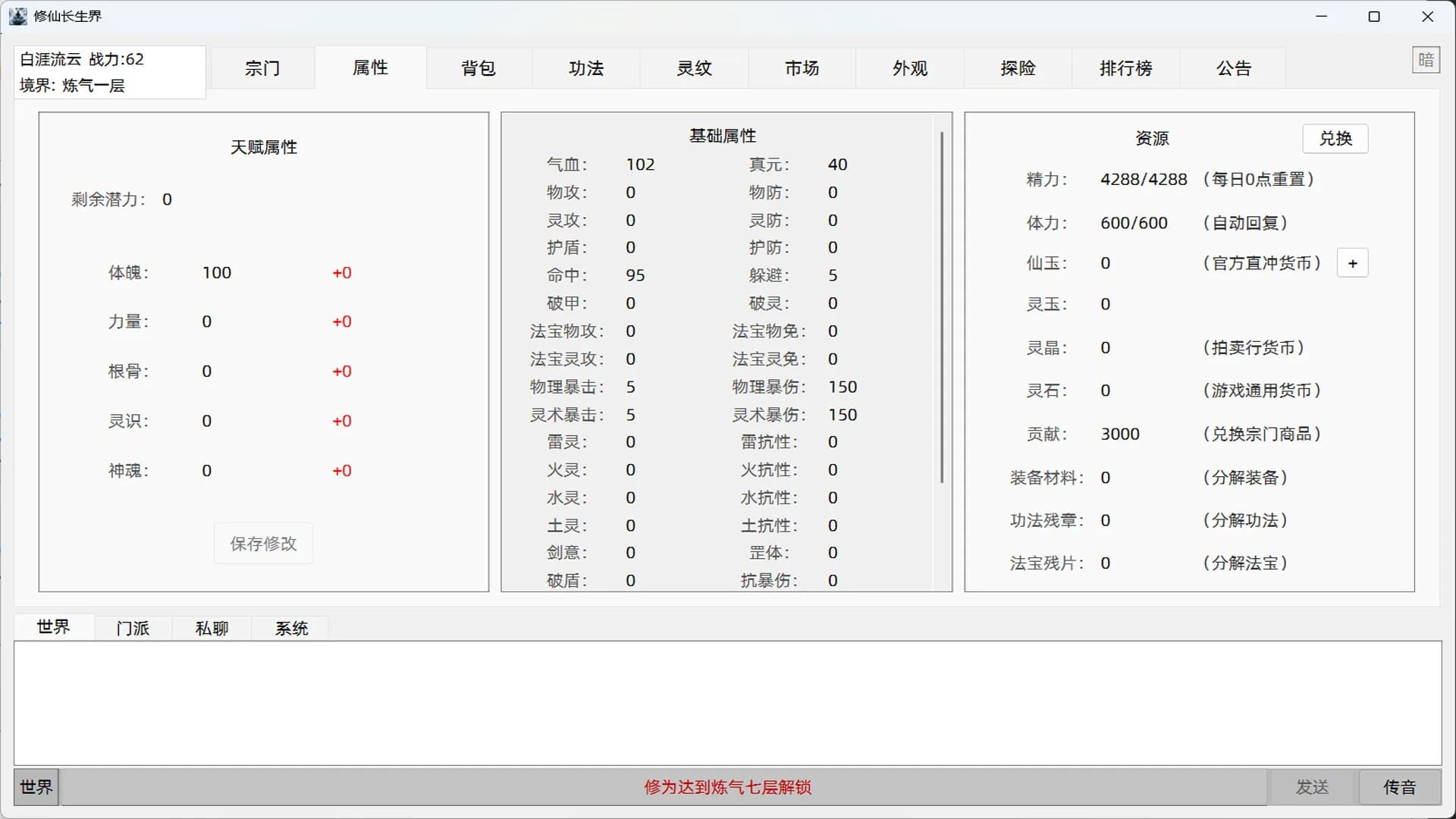Click the +0 next to 体魄

(342, 273)
